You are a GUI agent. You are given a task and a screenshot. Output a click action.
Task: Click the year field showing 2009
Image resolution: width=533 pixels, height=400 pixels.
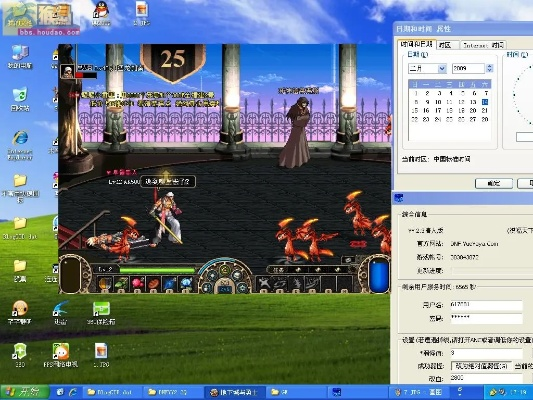[468, 68]
